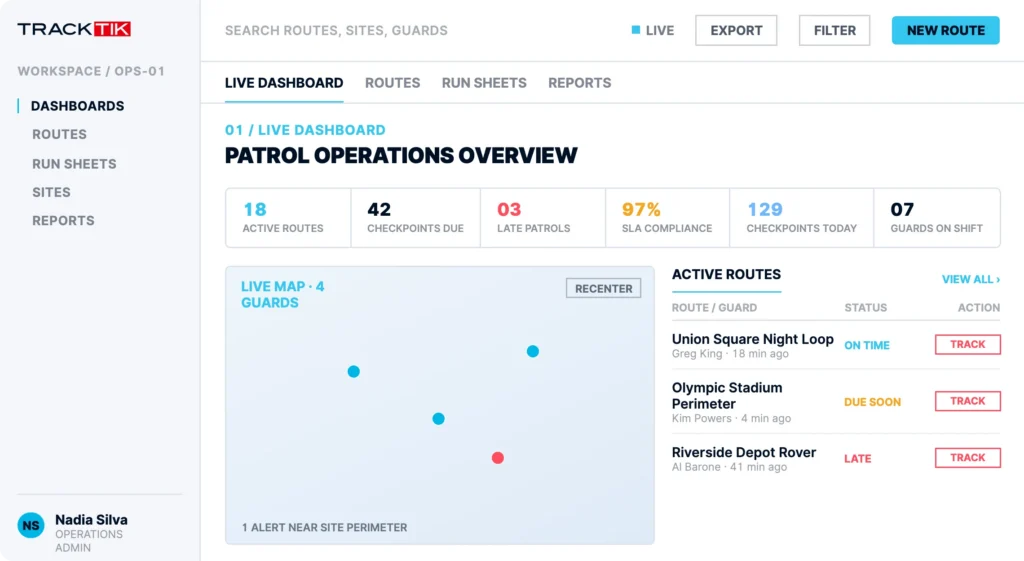Click the 18 Active Routes stat card
This screenshot has height=561, width=1024.
tap(288, 217)
